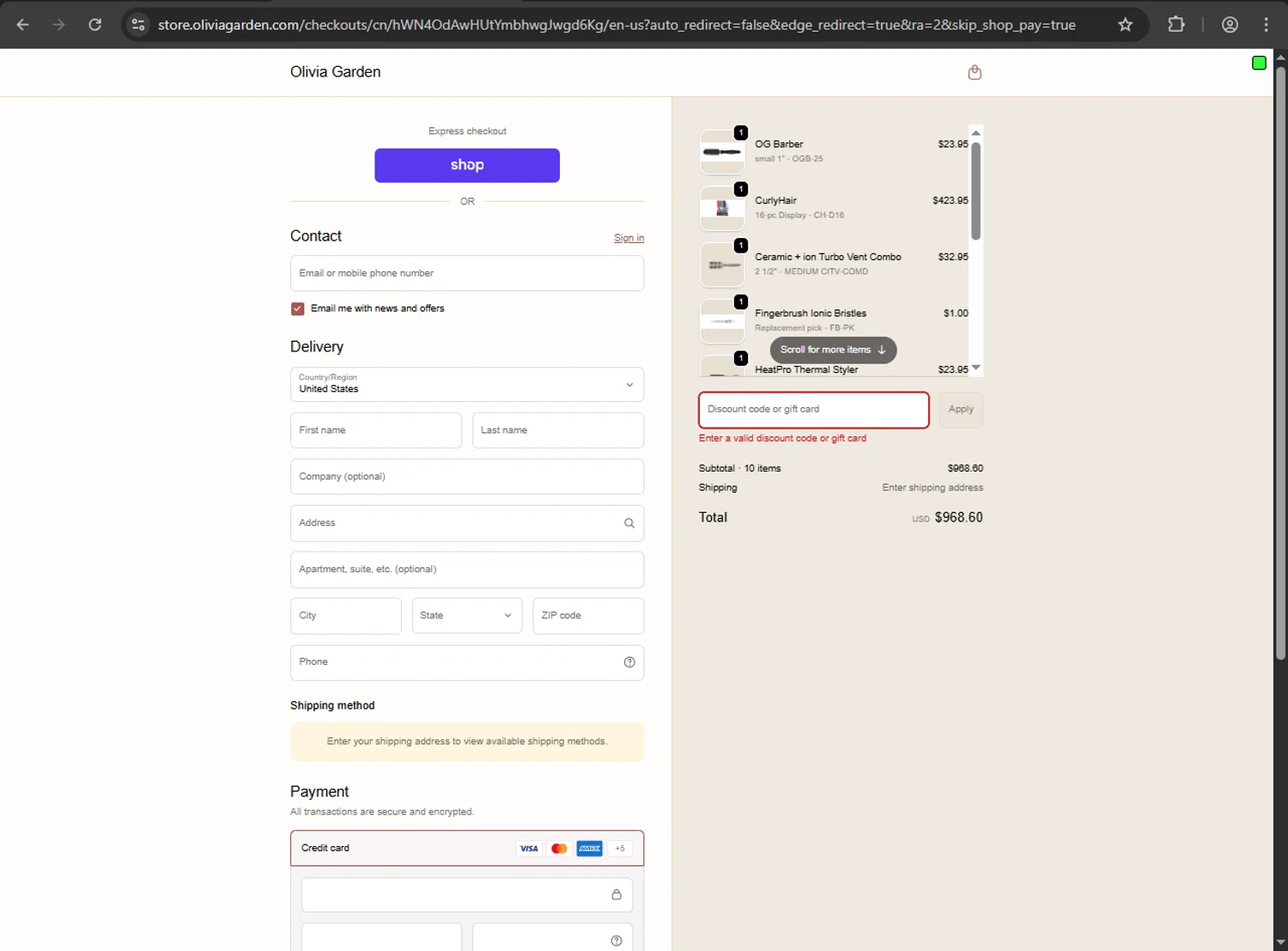Open the State dropdown
Image resolution: width=1288 pixels, height=951 pixels.
tap(467, 616)
